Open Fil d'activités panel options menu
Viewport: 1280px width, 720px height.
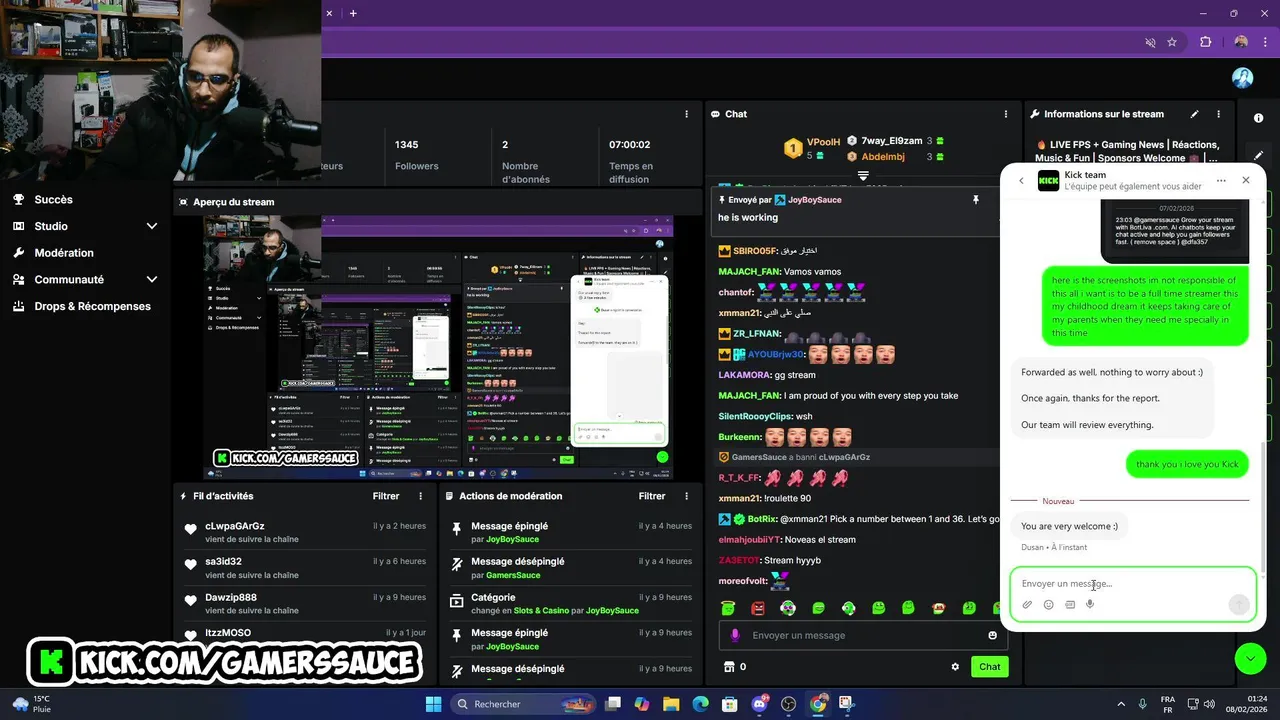tap(420, 496)
